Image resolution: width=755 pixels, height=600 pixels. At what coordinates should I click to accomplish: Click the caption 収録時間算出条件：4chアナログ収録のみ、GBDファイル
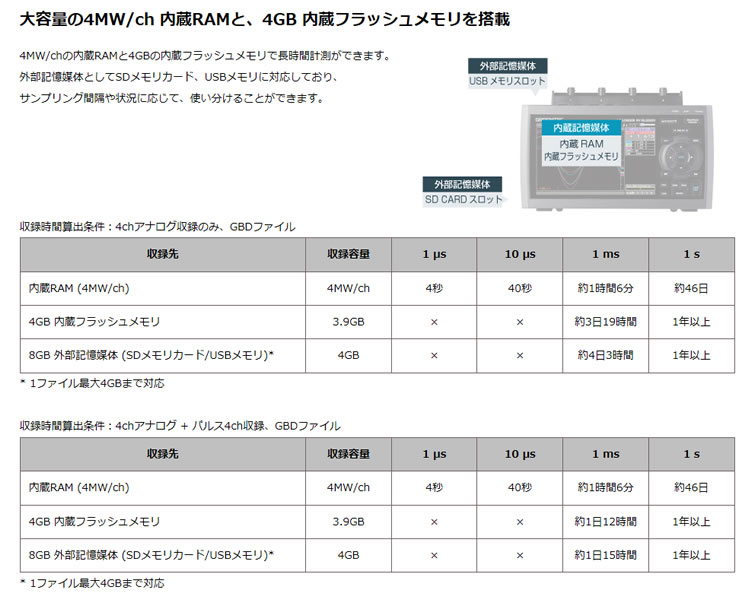(157, 227)
